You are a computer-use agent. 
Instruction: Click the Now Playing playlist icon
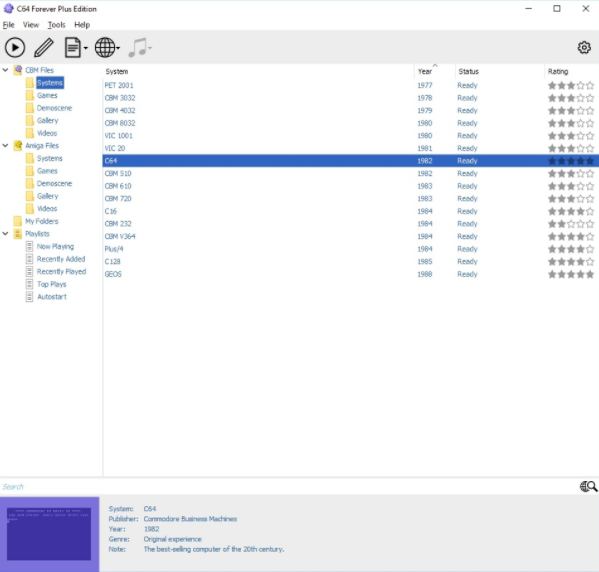(x=29, y=246)
